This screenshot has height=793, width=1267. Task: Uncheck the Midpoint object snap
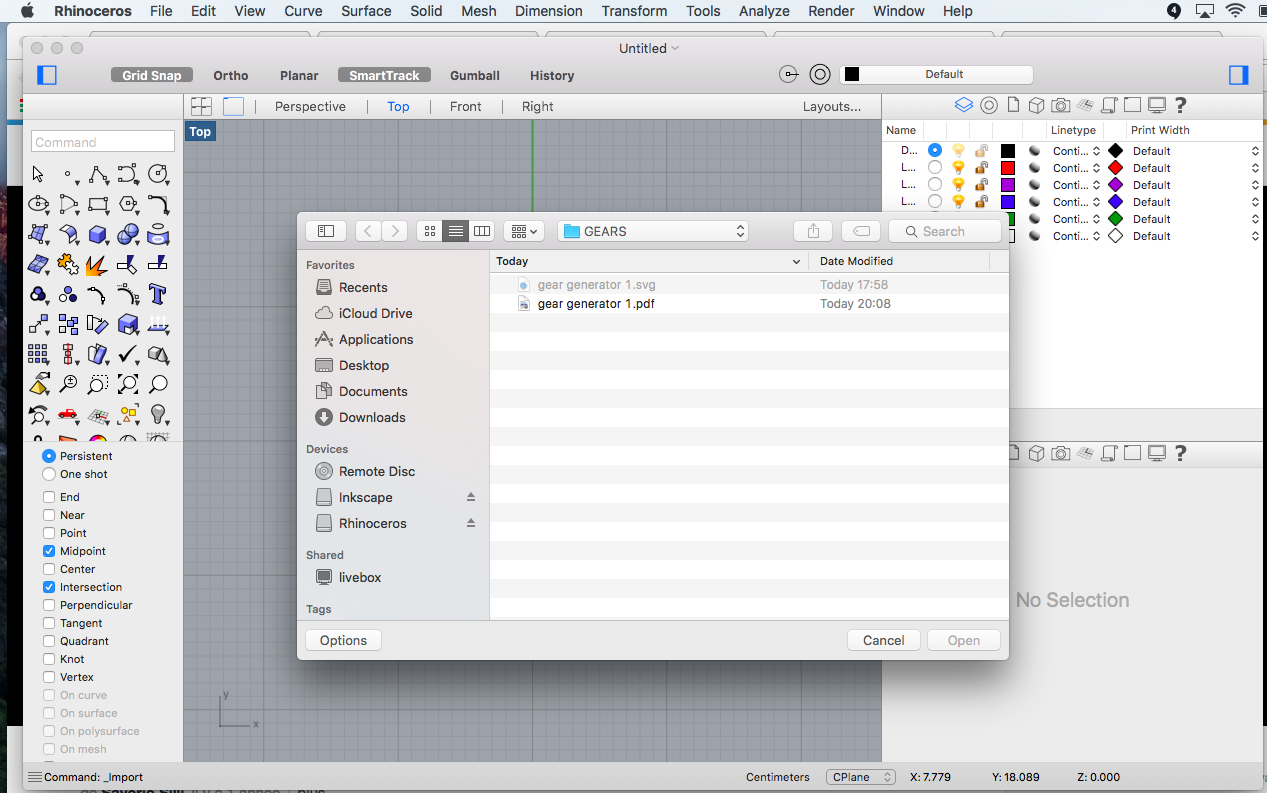tap(49, 551)
